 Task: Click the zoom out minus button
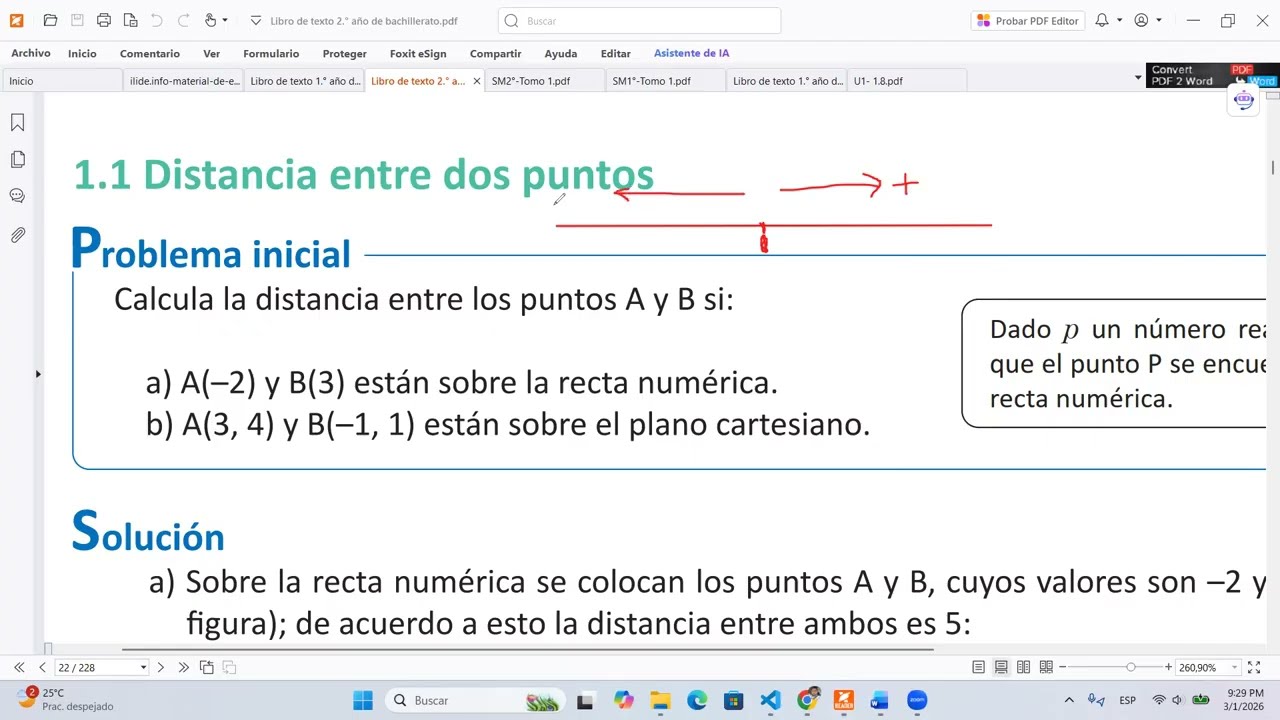tap(1063, 667)
